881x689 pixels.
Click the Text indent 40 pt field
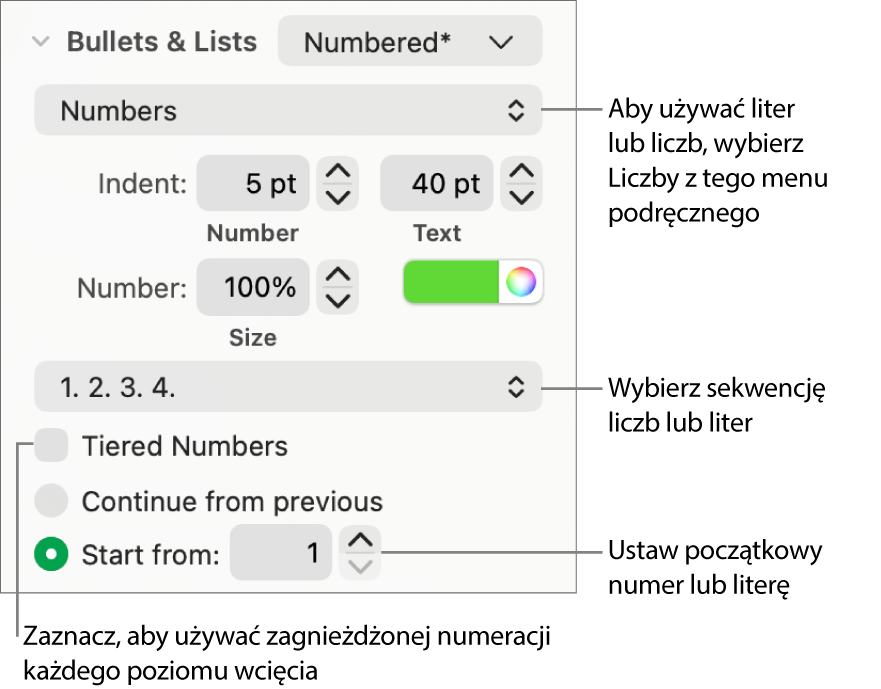click(x=437, y=184)
